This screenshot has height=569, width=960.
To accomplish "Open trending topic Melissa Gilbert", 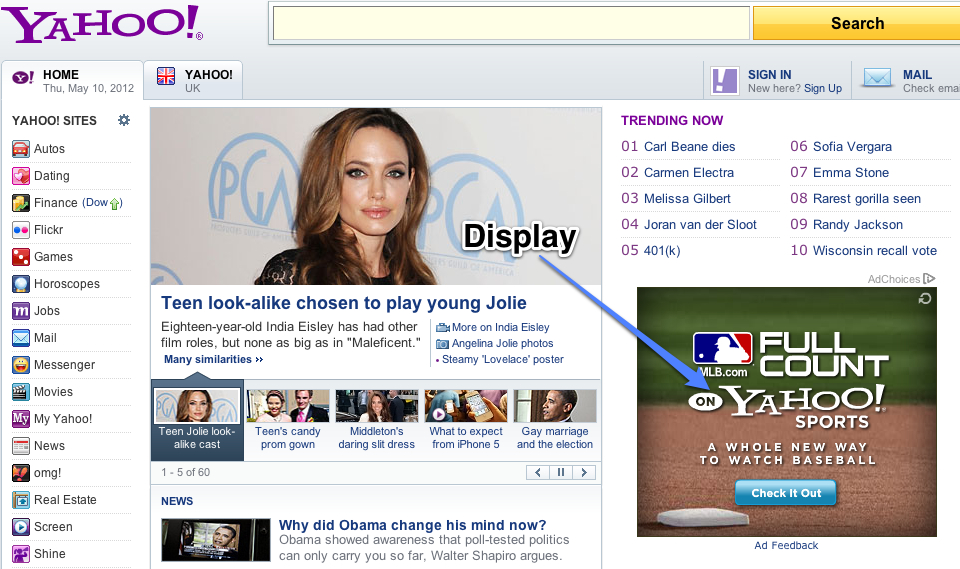I will 687,198.
